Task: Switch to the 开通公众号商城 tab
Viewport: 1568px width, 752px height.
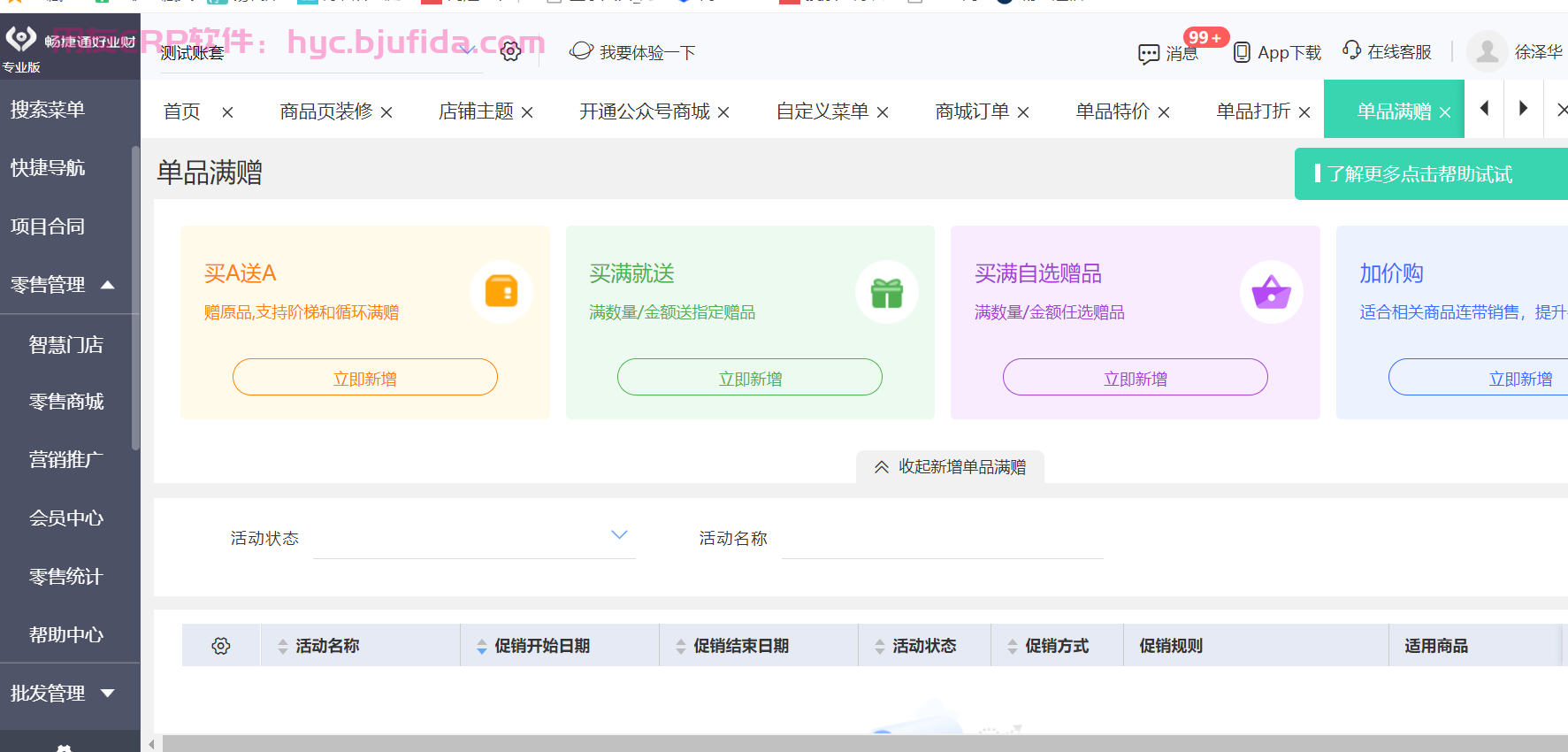Action: pyautogui.click(x=645, y=111)
